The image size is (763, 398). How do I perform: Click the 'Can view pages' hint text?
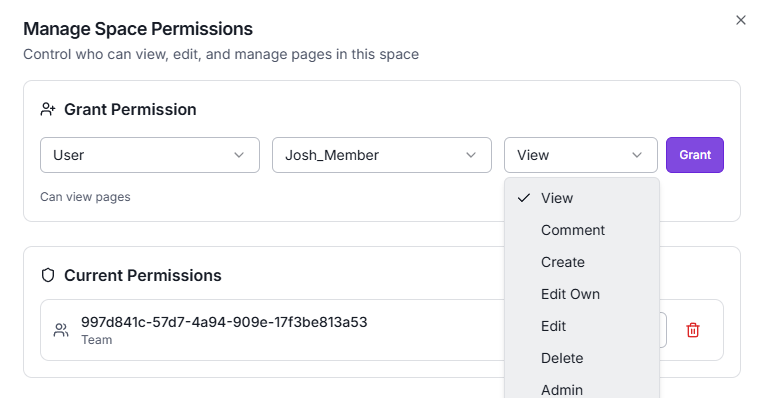point(85,197)
